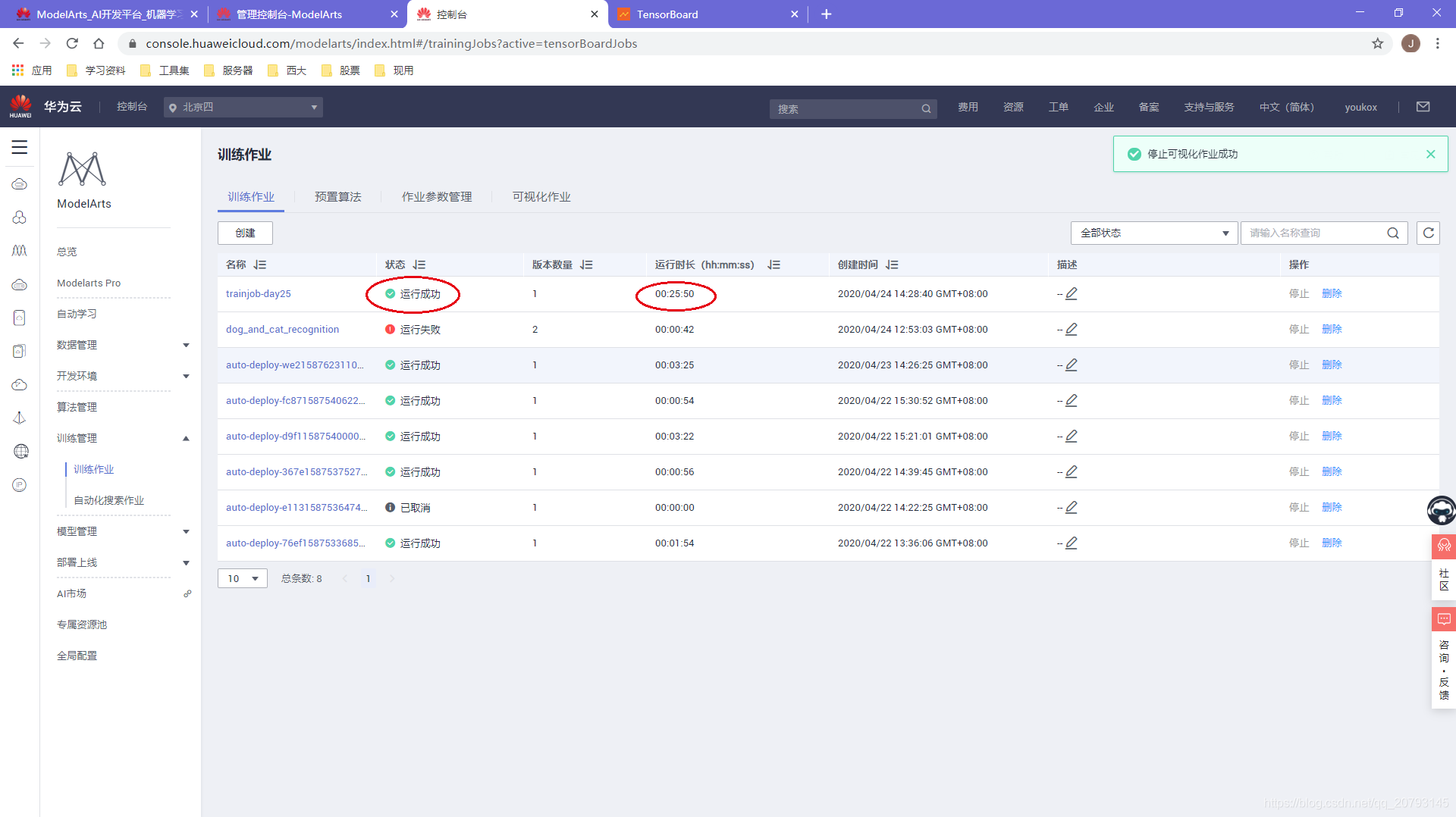
Task: Sort table by name column
Action: (x=260, y=265)
